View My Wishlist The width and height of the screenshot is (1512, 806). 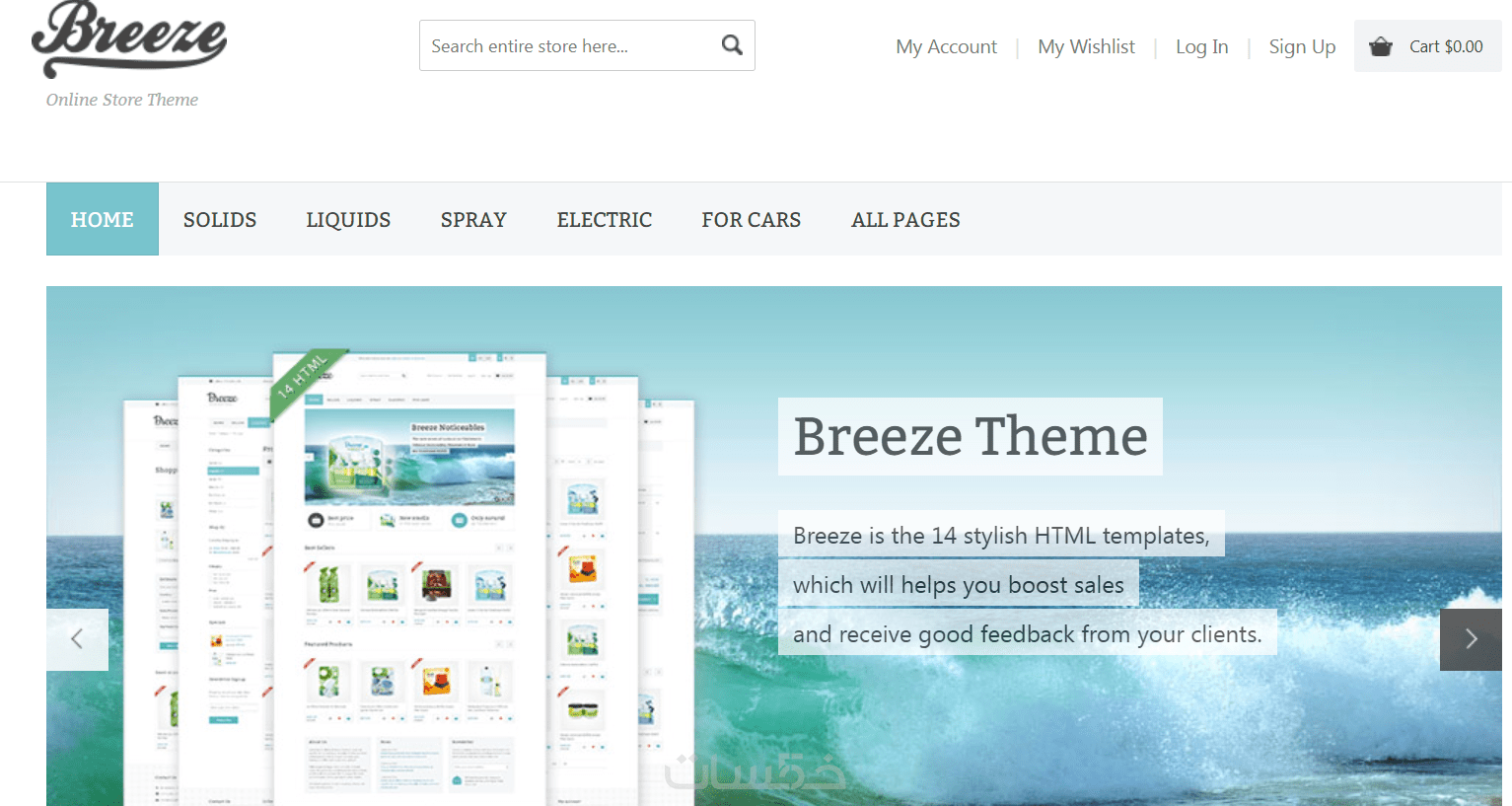1086,46
